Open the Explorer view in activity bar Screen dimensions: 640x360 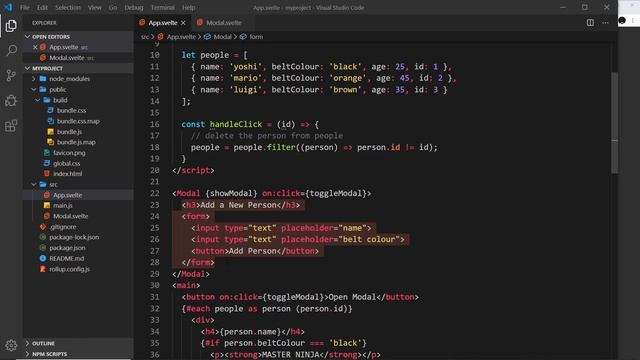pyautogui.click(x=11, y=26)
